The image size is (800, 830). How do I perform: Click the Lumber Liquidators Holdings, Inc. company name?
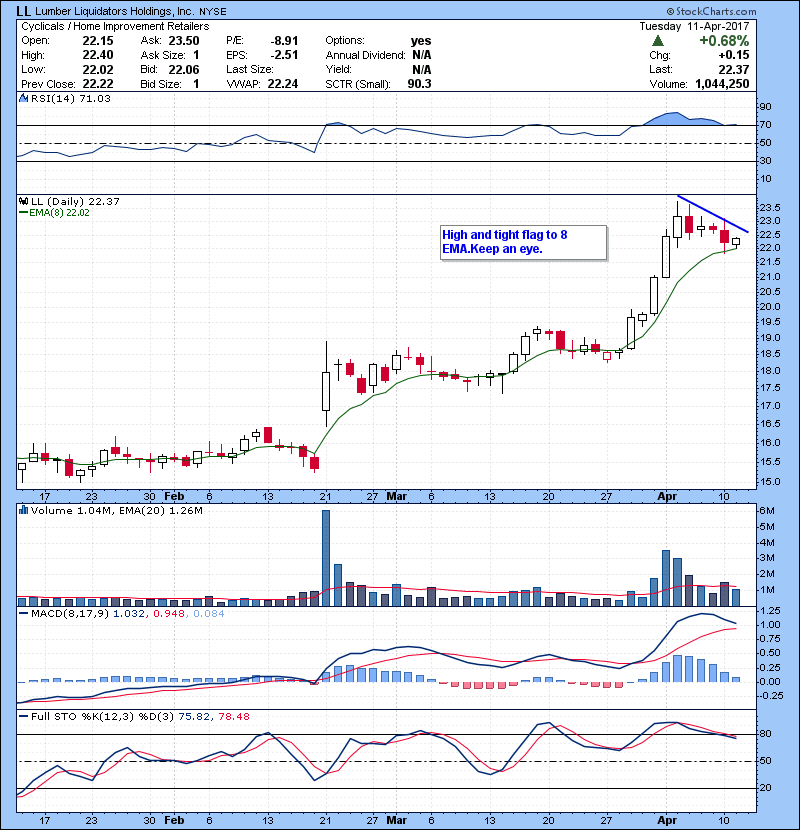(x=114, y=11)
